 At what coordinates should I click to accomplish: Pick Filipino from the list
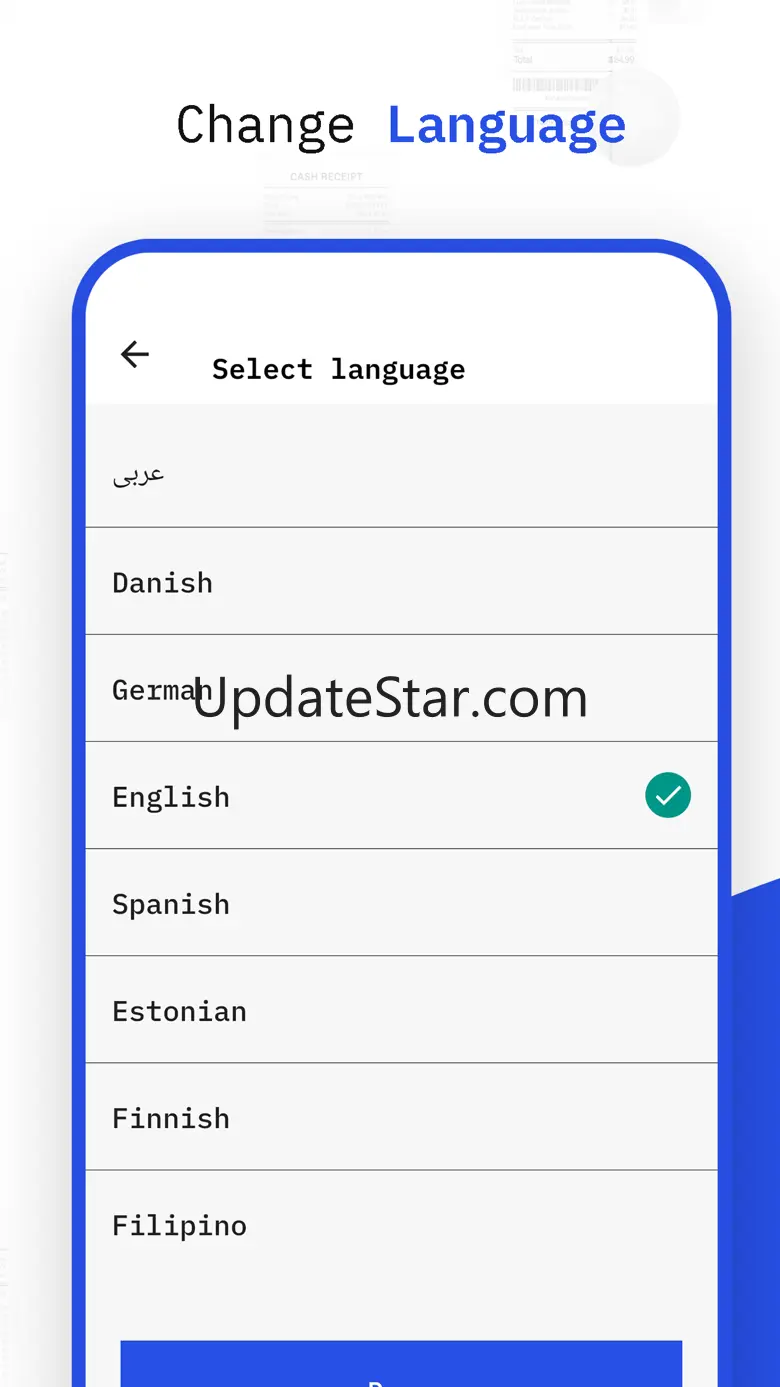coord(401,1224)
